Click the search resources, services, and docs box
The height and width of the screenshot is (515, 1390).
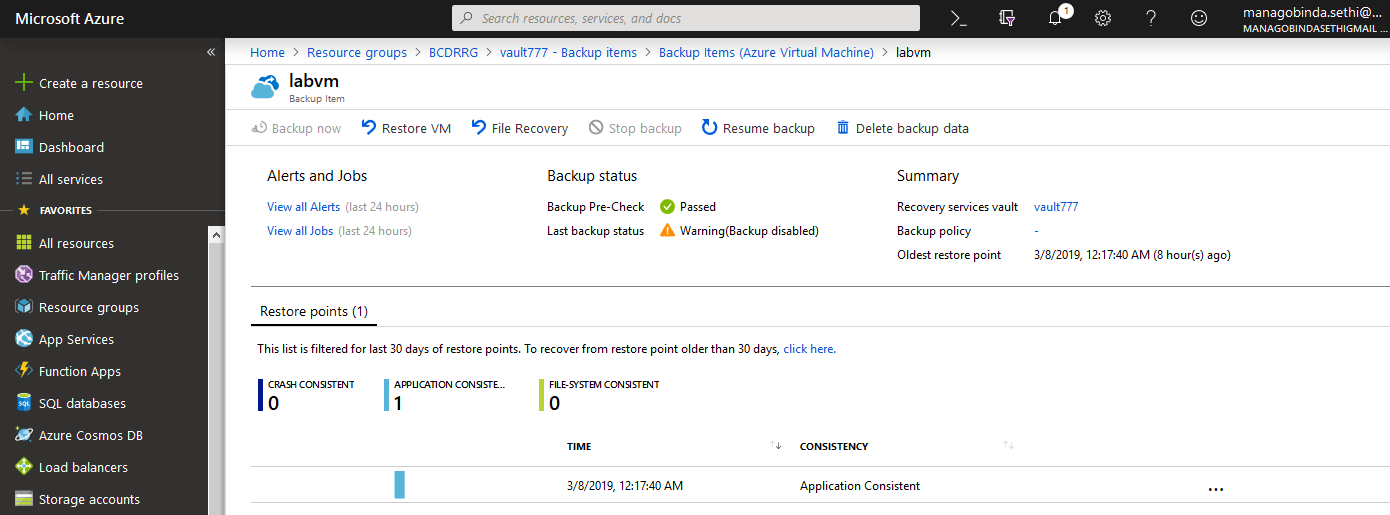[x=686, y=18]
